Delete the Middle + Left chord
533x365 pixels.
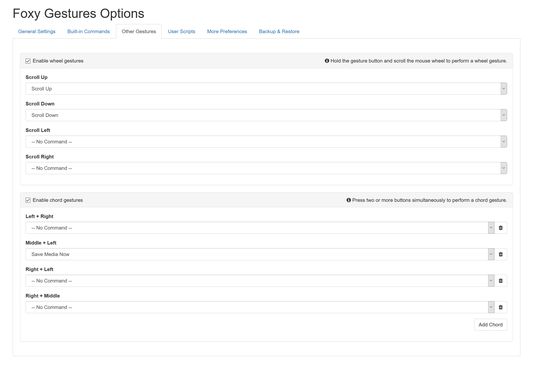click(x=500, y=254)
